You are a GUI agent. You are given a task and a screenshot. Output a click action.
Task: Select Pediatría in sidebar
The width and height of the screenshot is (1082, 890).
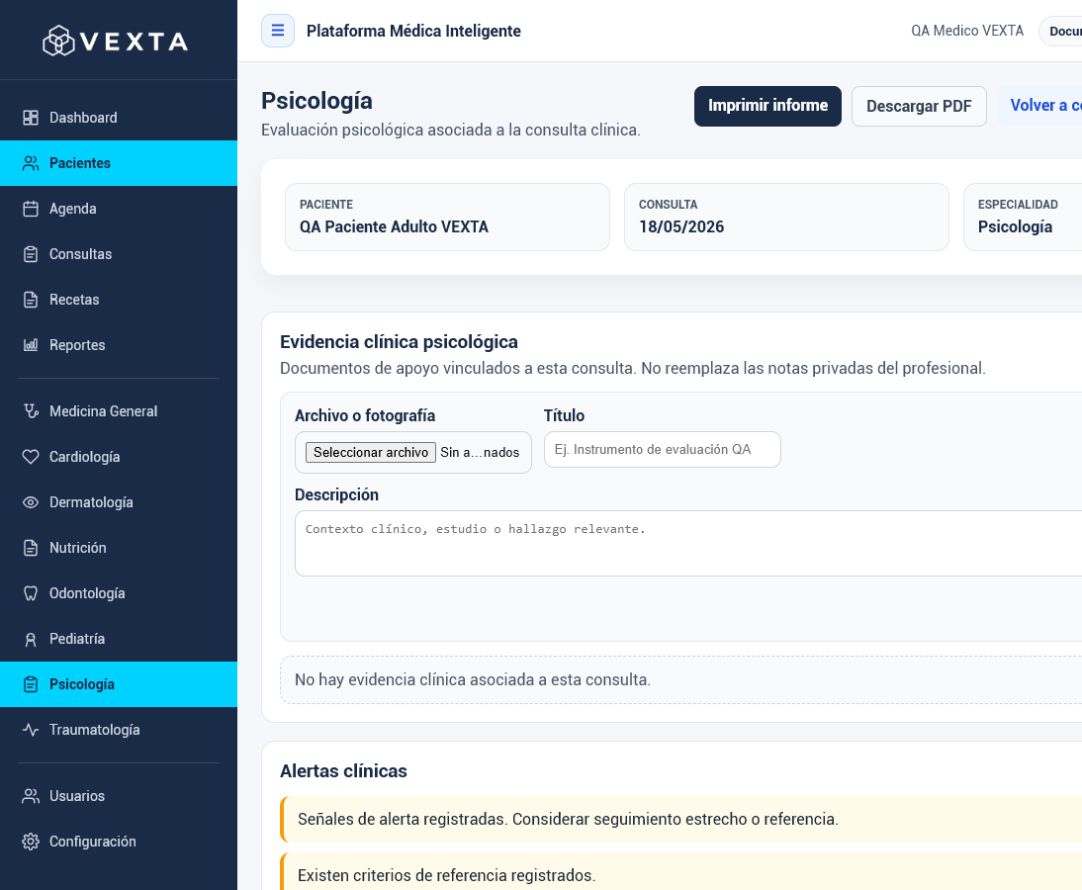(119, 639)
